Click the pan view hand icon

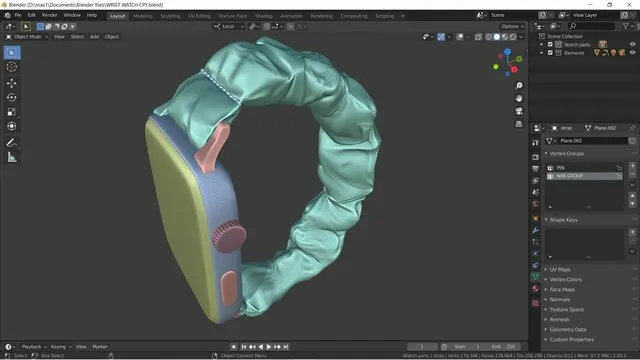(x=519, y=98)
